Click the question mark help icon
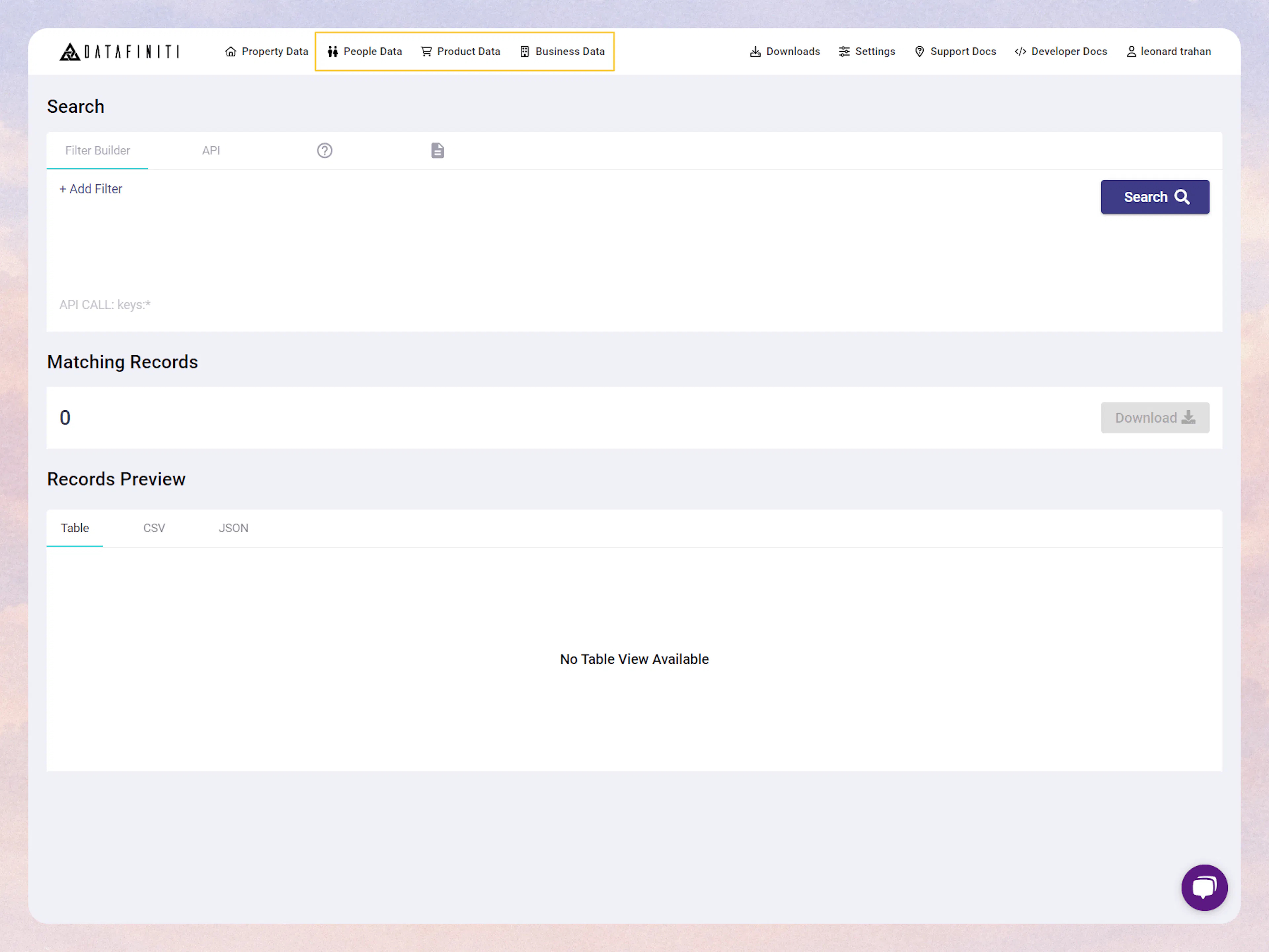The image size is (1269, 952). point(325,150)
